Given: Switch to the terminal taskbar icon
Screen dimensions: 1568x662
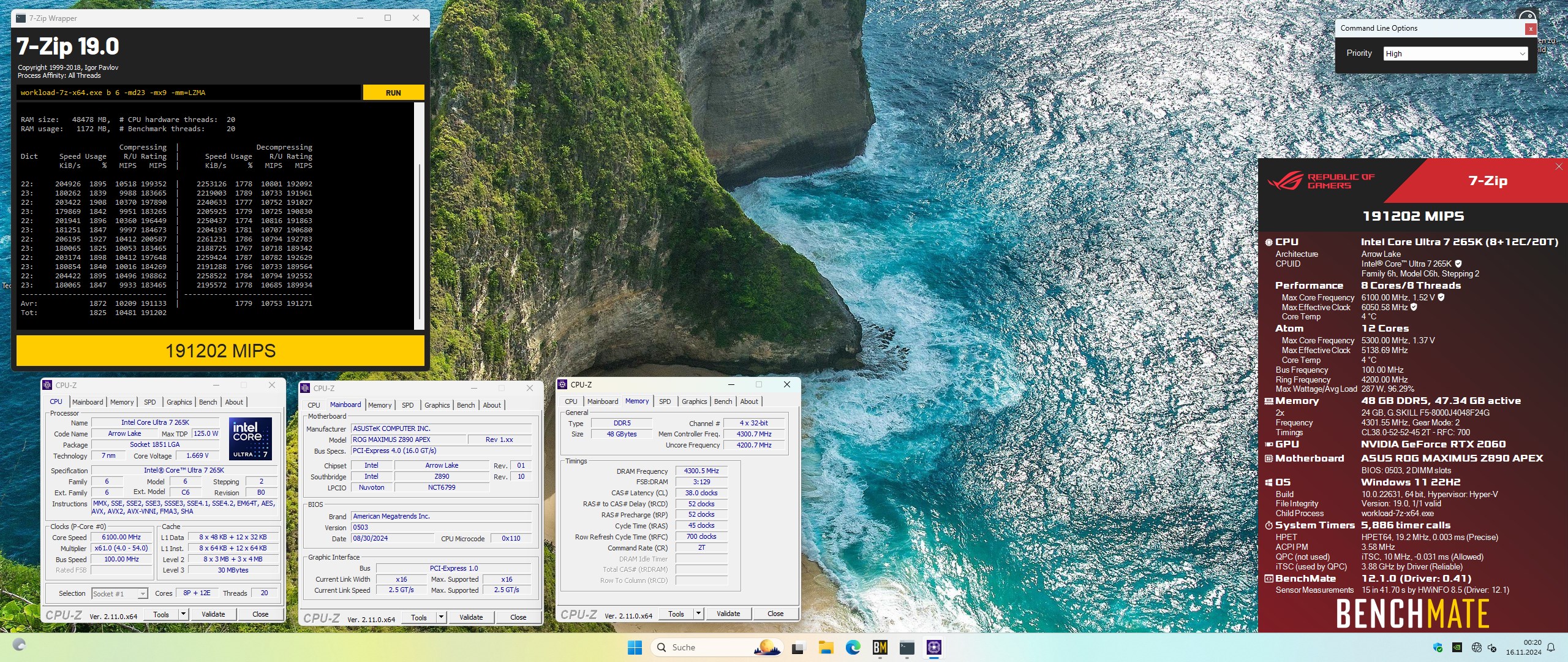Looking at the screenshot, I should tap(907, 647).
